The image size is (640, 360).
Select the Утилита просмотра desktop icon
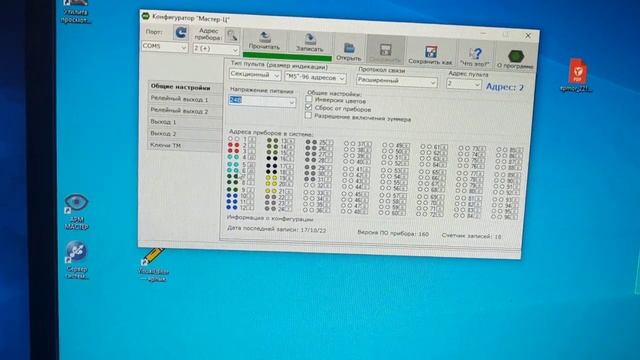76,12
